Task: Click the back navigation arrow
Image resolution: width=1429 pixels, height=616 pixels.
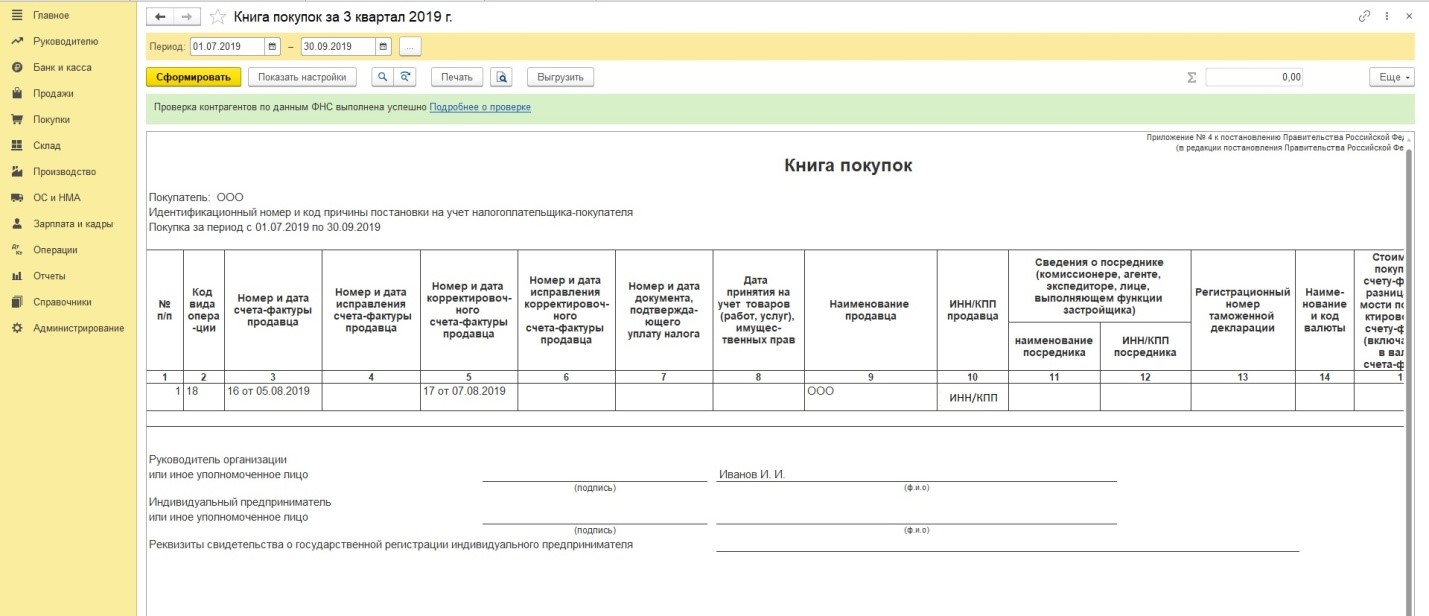Action: click(160, 17)
